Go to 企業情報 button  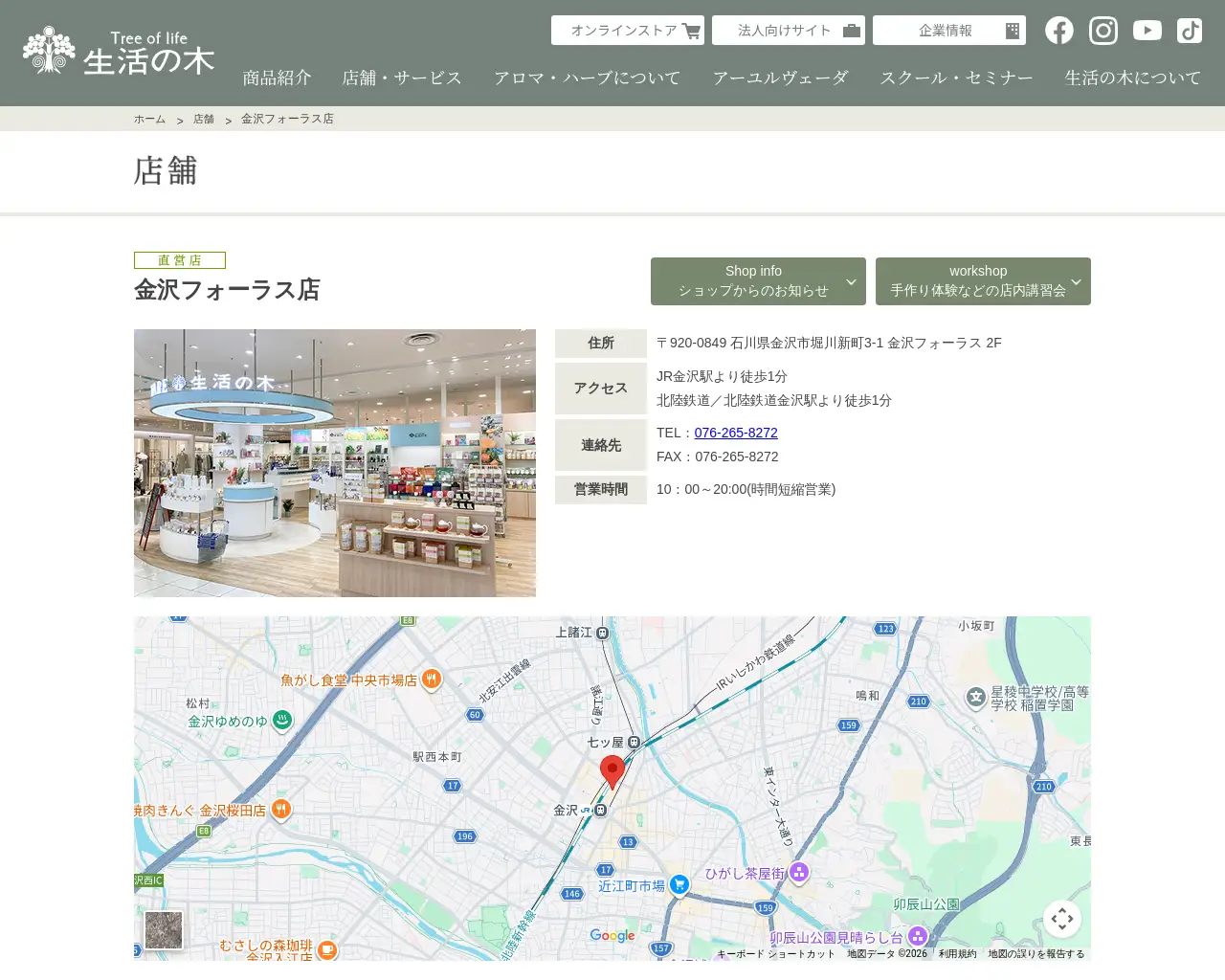[949, 31]
